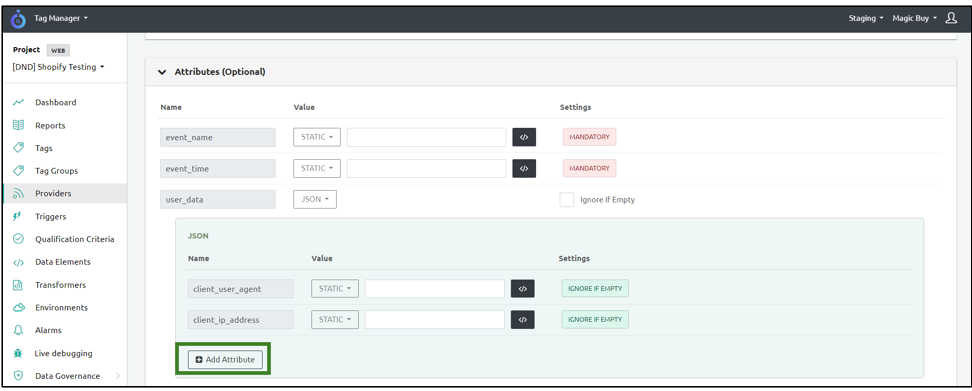This screenshot has height=391, width=972.
Task: Click the Reports book icon
Action: pyautogui.click(x=19, y=125)
